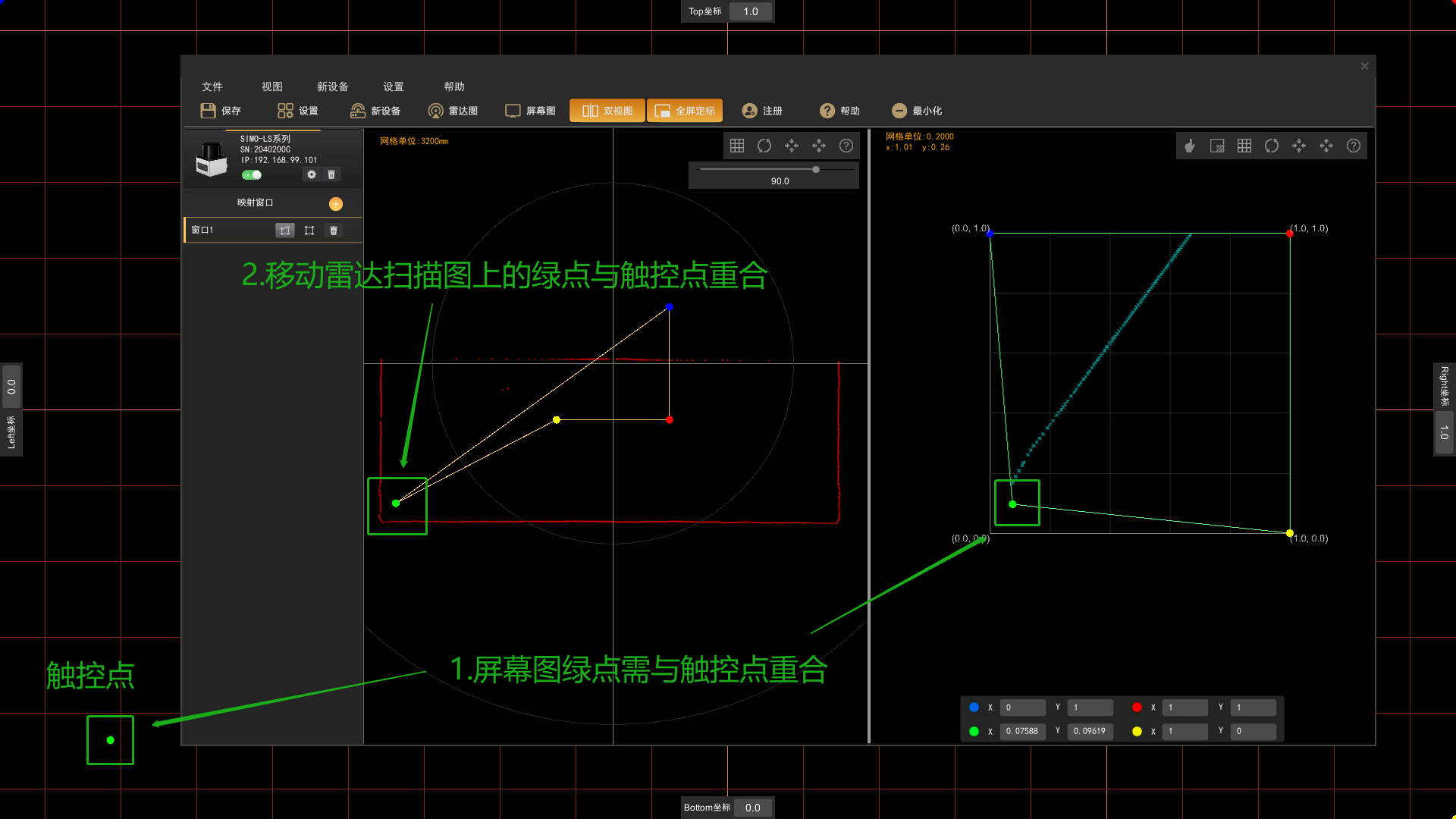
Task: Toggle grid icon in radar view toolbar
Action: pos(737,146)
